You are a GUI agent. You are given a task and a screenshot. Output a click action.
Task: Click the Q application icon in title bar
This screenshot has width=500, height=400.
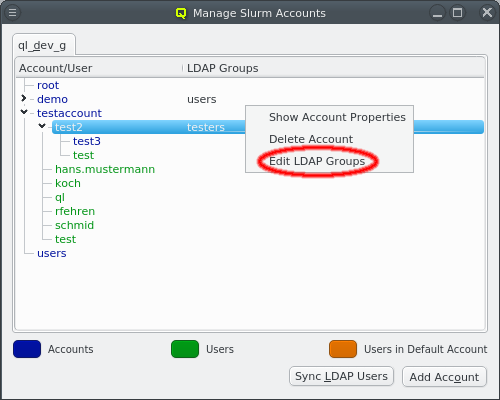(x=181, y=13)
